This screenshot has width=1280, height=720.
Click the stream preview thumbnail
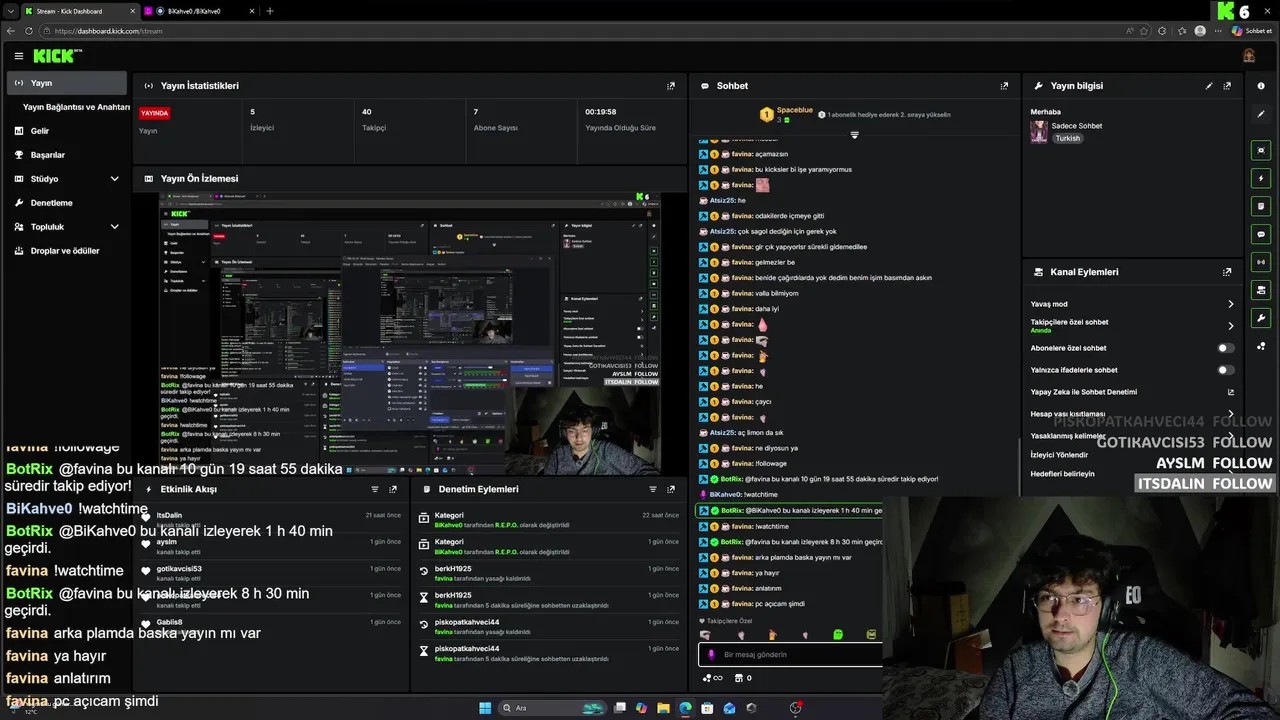[x=410, y=333]
